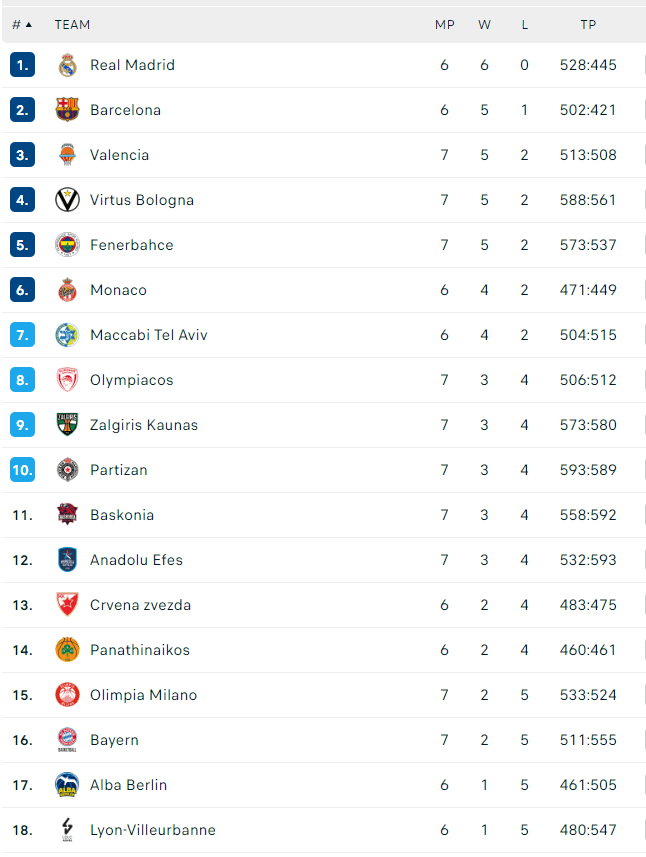Click the Alba Berlin team logo
Screen dimensions: 646x857
point(67,785)
